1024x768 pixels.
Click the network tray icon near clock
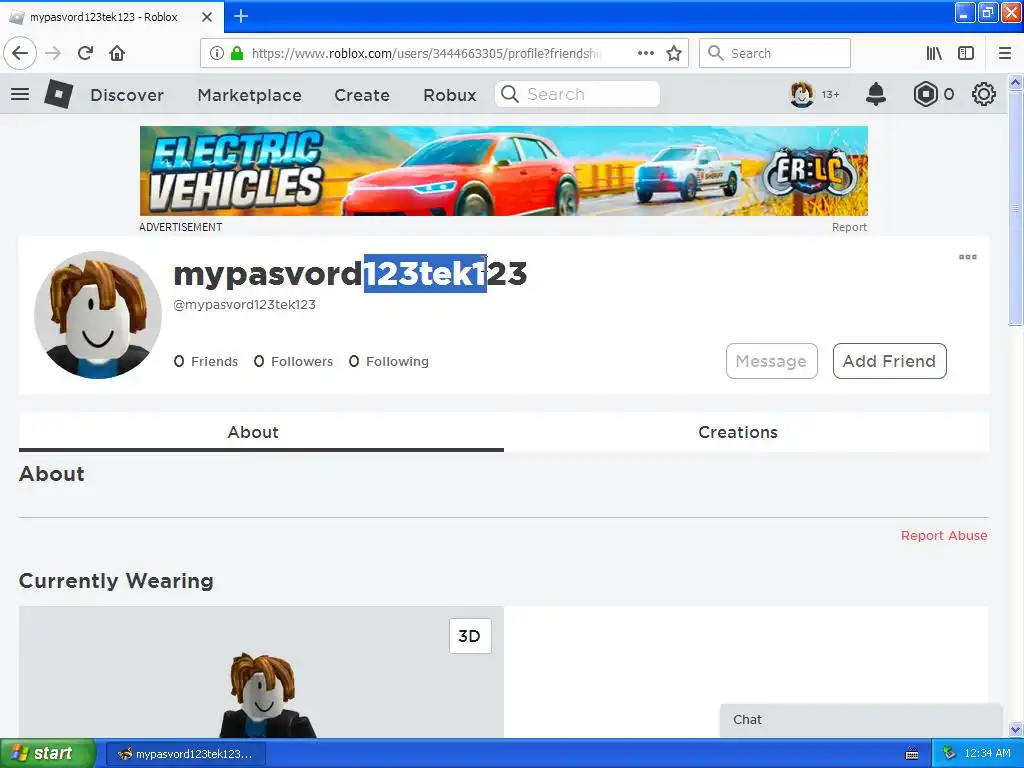949,754
